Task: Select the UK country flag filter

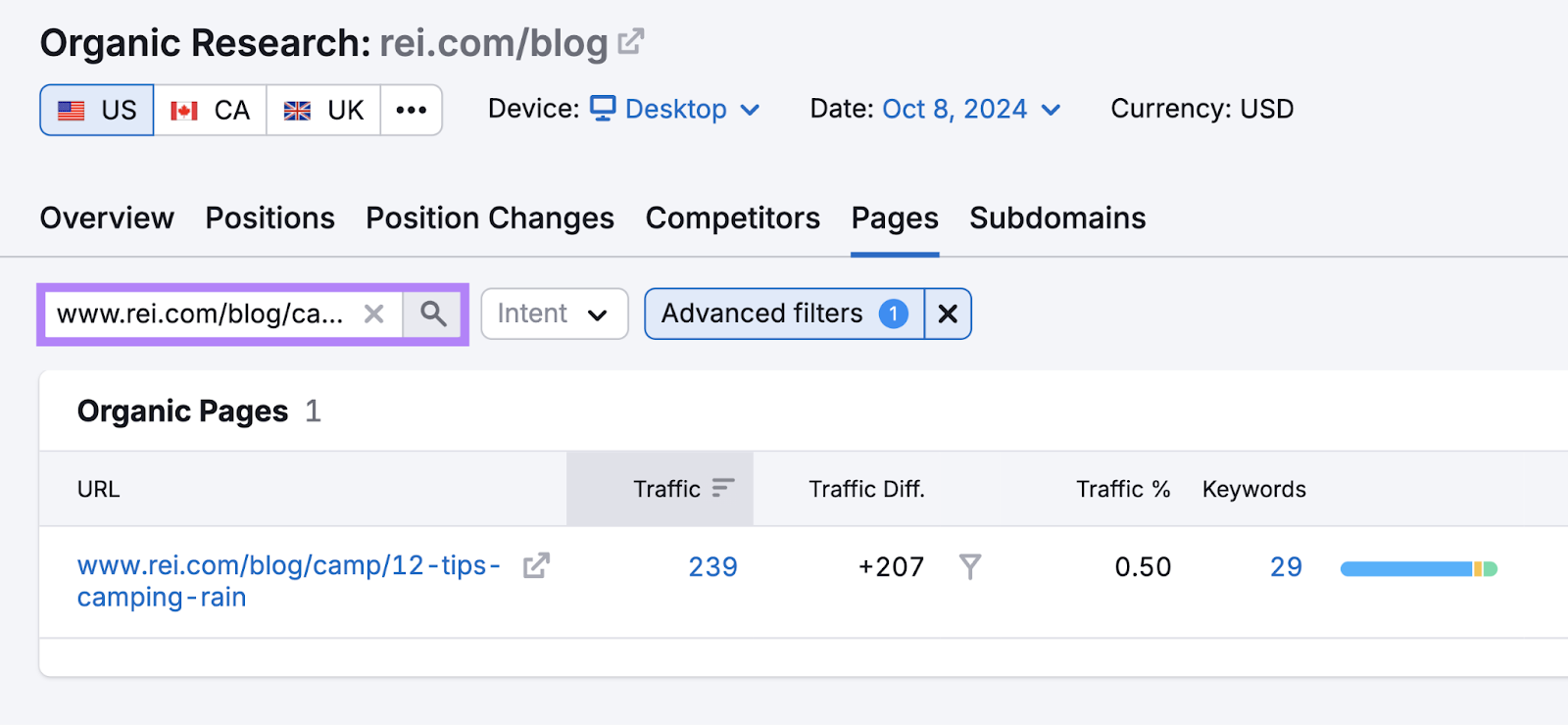Action: (323, 110)
